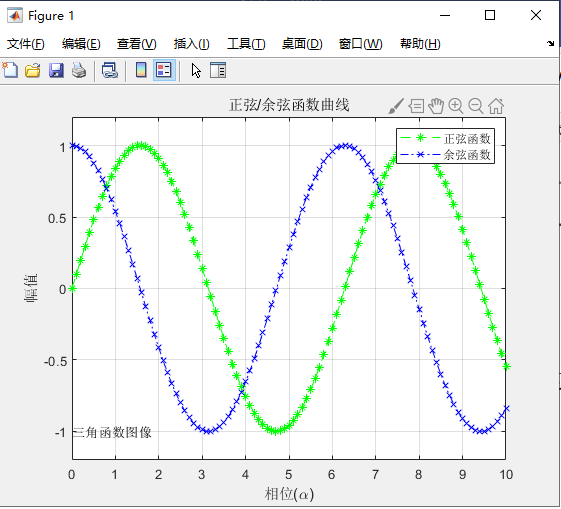Screen dimensions: 561x509
Task: Click the x-axis tick label 5
Action: [288, 475]
